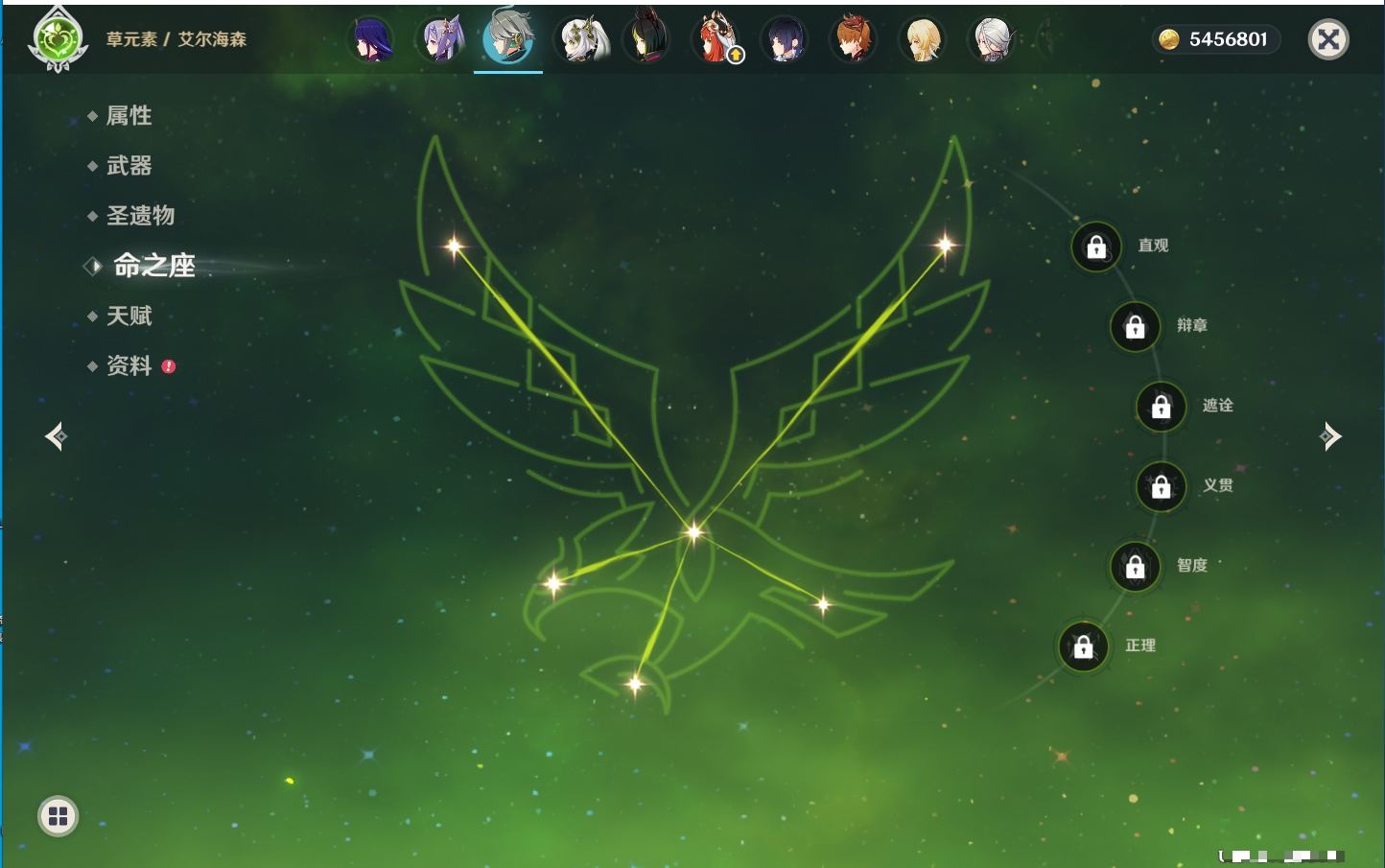Click the 草元素 / 艾尔海森 title text
Image resolution: width=1385 pixels, height=868 pixels.
tap(176, 39)
